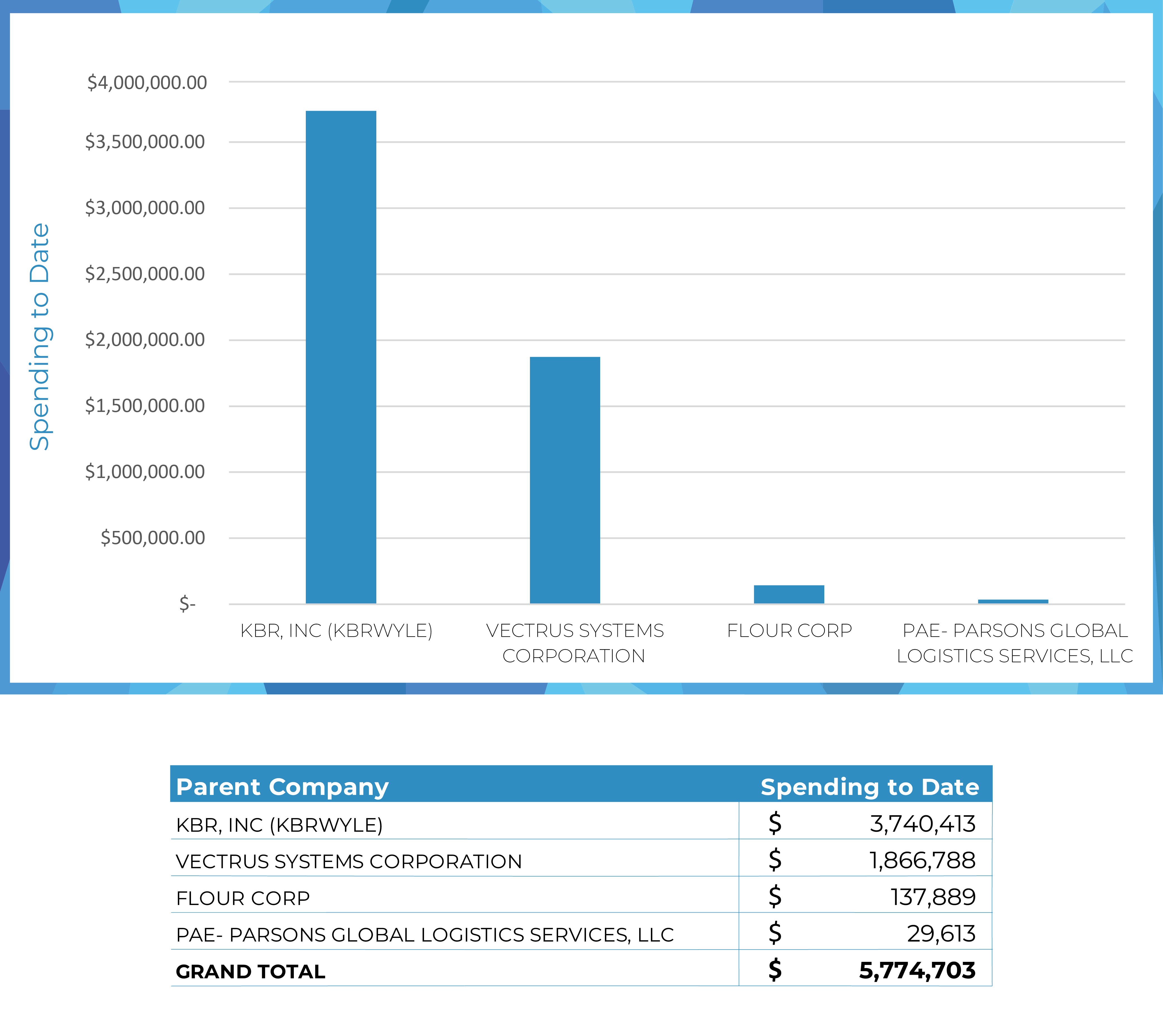Click the value 1,866,788 in table
The width and height of the screenshot is (1163, 1036).
click(x=923, y=861)
